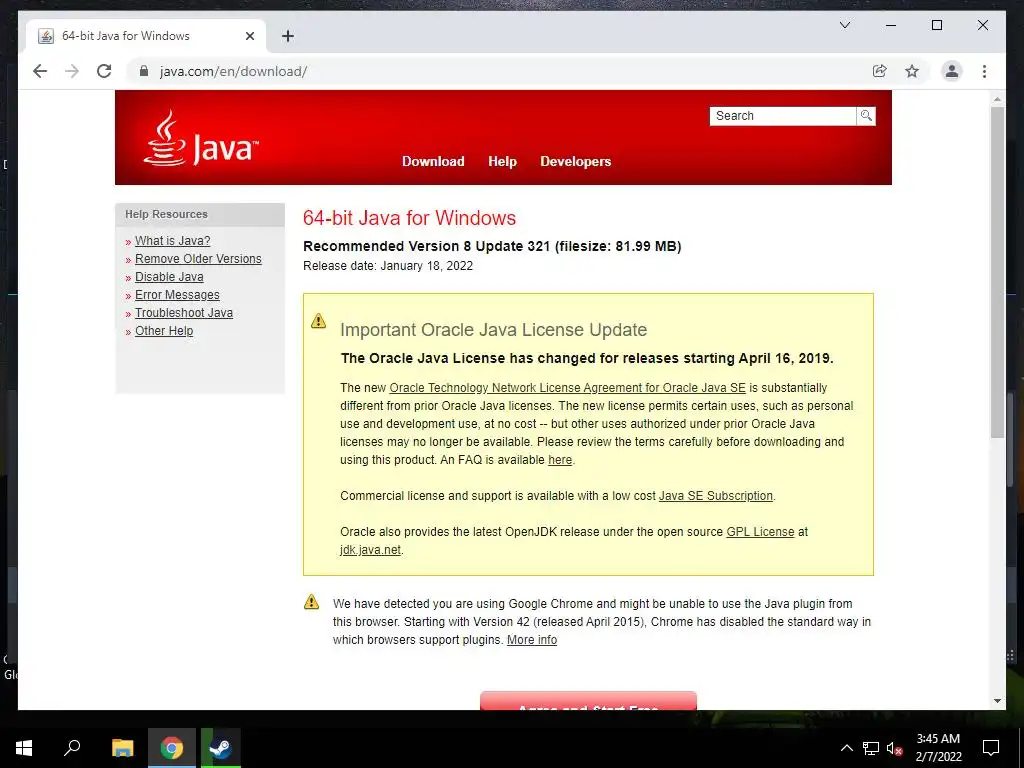This screenshot has height=768, width=1024.
Task: Open Chrome three-dot menu
Action: (984, 71)
